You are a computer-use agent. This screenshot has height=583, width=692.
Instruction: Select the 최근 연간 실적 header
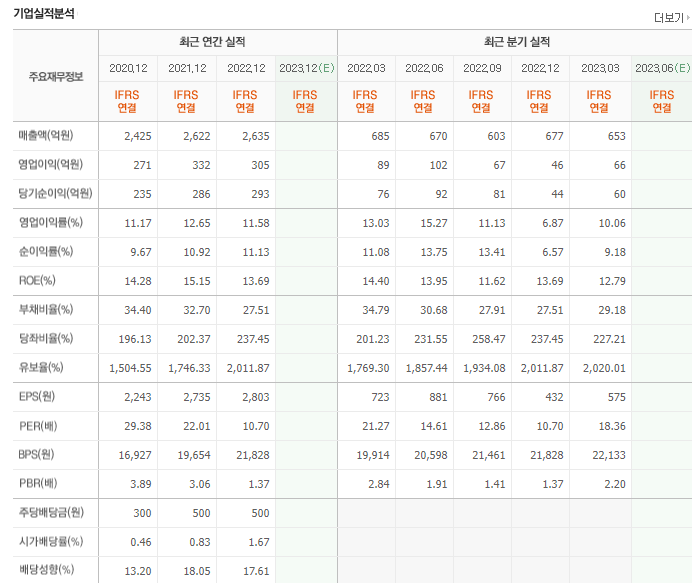[x=212, y=42]
